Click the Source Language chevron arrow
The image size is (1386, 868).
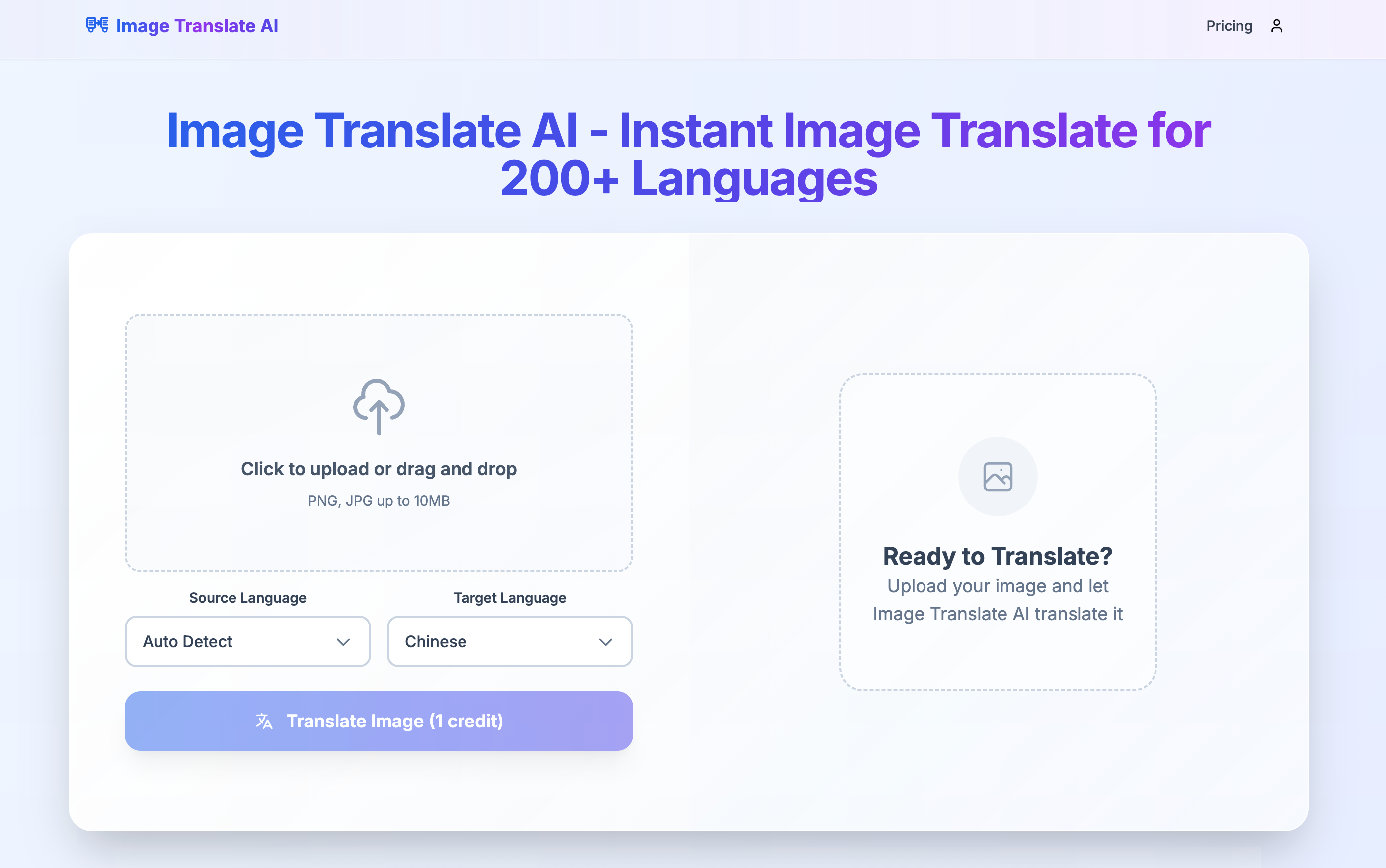click(x=343, y=642)
